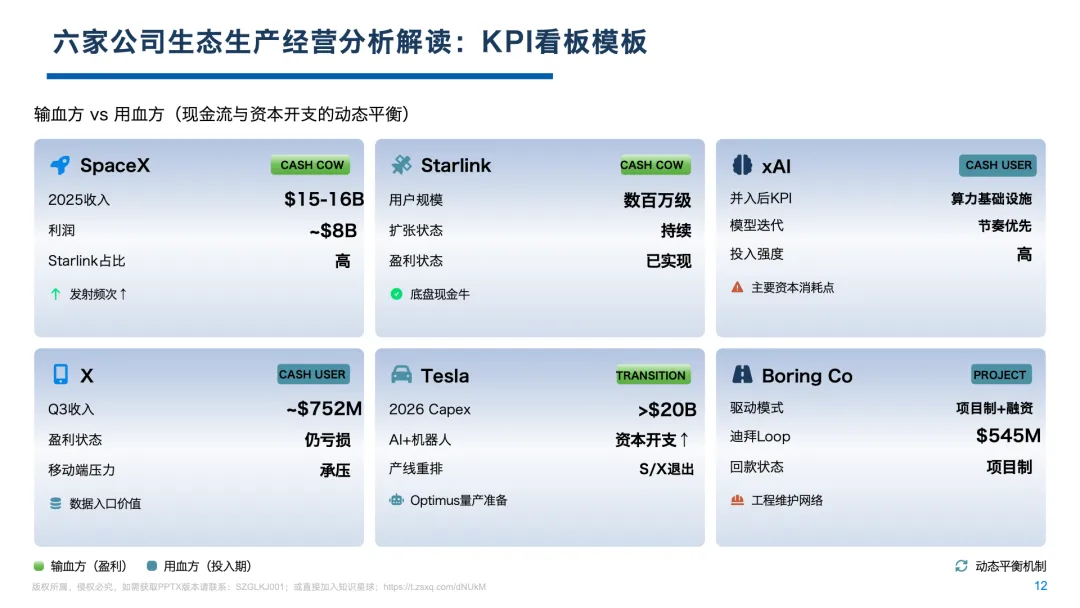Click the database icon beside 数据入口价值
Image resolution: width=1080 pixels, height=608 pixels.
click(x=56, y=503)
